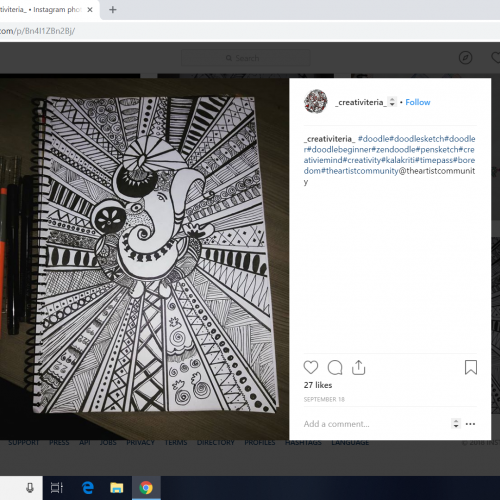The image size is (500, 500).
Task: Open the API footer link
Action: pos(85,442)
